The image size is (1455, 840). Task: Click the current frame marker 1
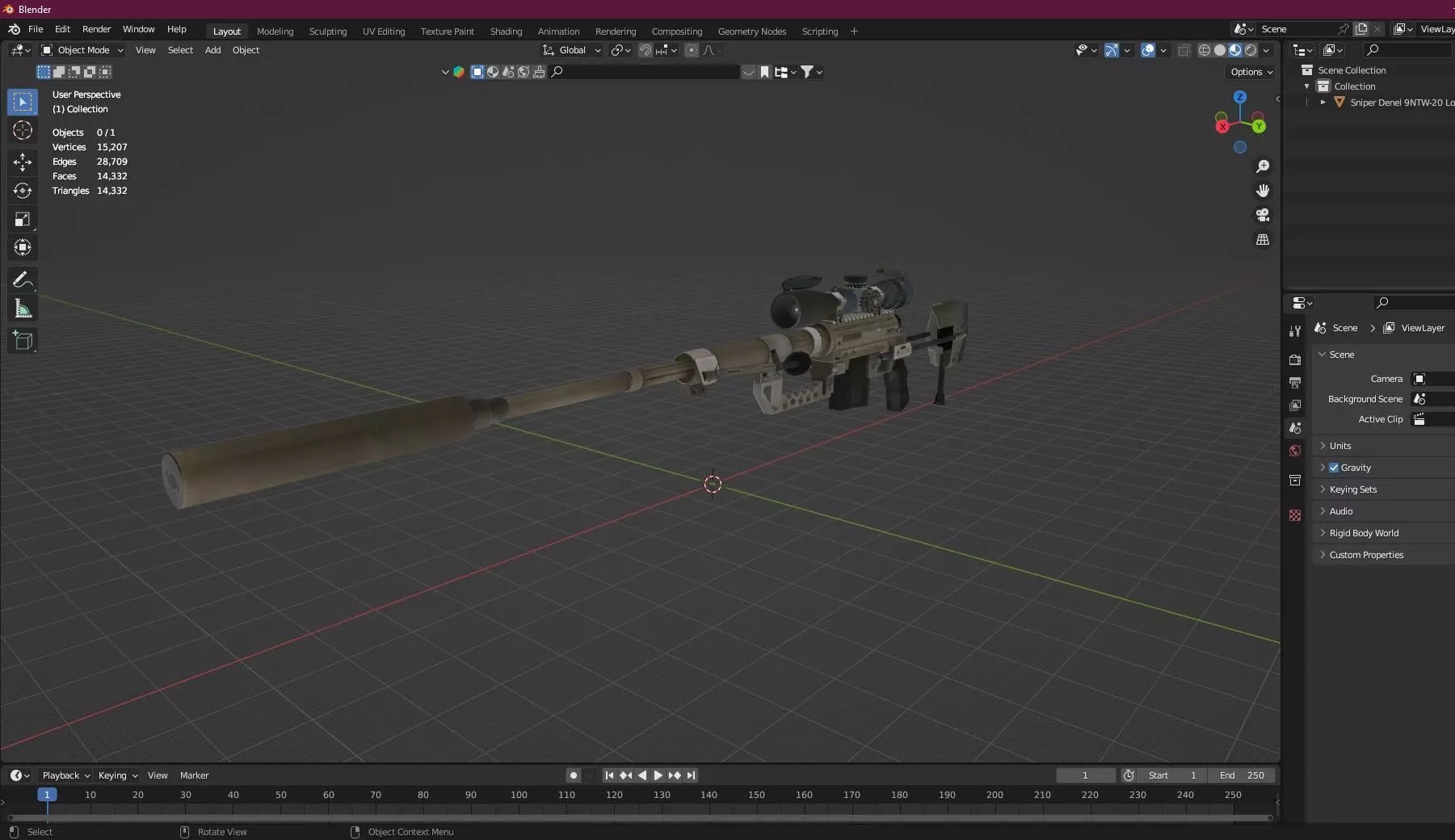pyautogui.click(x=47, y=795)
